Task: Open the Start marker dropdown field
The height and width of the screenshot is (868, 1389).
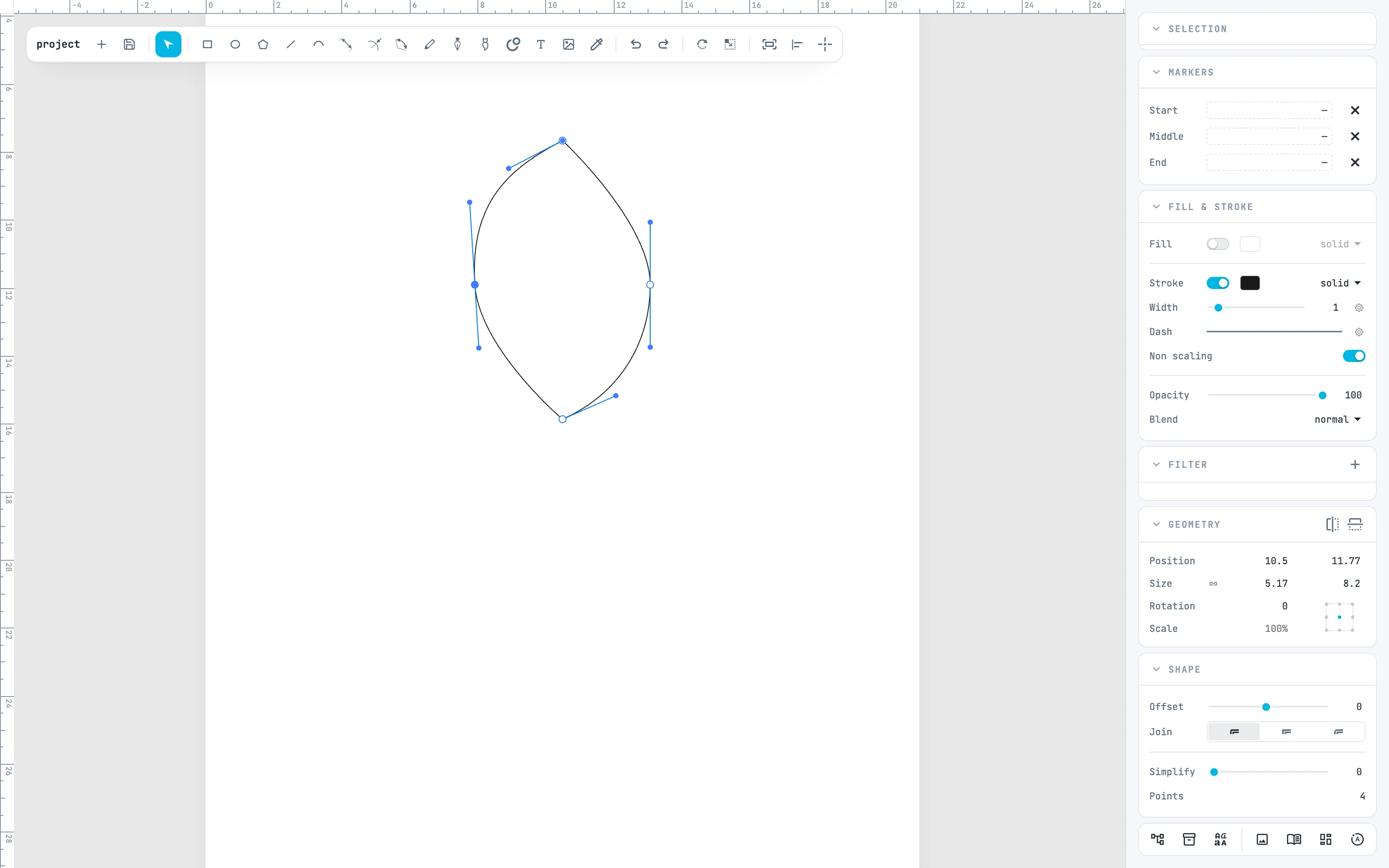Action: coord(1269,110)
